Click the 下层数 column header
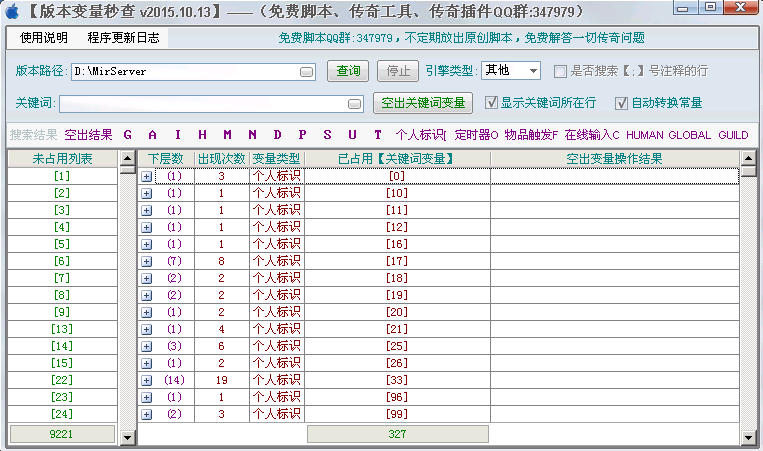Viewport: 763px width, 451px height. pyautogui.click(x=166, y=159)
